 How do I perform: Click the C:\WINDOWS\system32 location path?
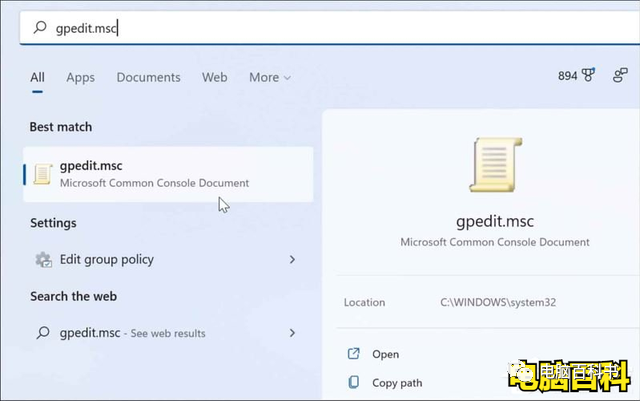(498, 302)
